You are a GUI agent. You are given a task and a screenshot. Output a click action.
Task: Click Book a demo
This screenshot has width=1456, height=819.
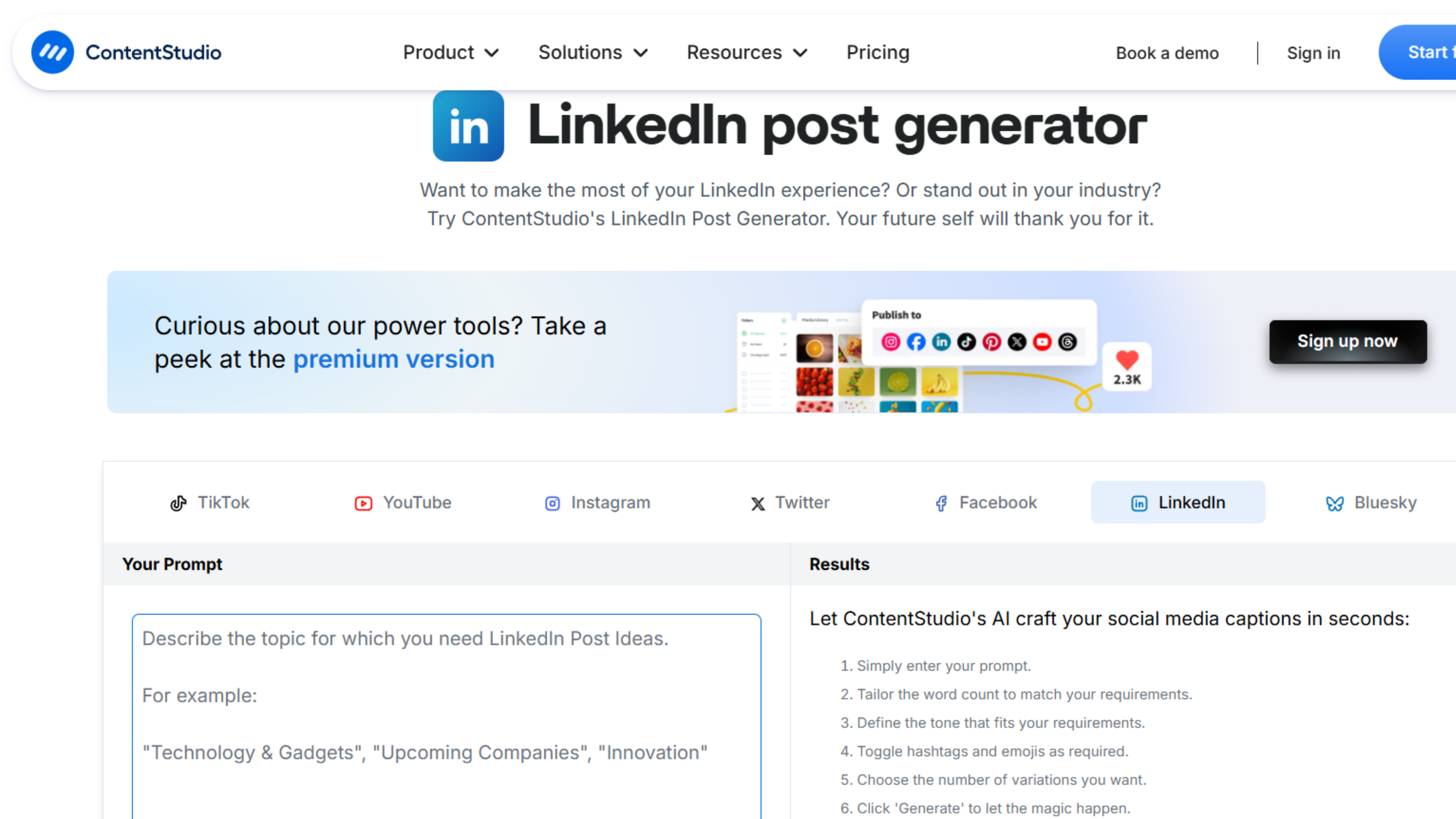click(1167, 52)
